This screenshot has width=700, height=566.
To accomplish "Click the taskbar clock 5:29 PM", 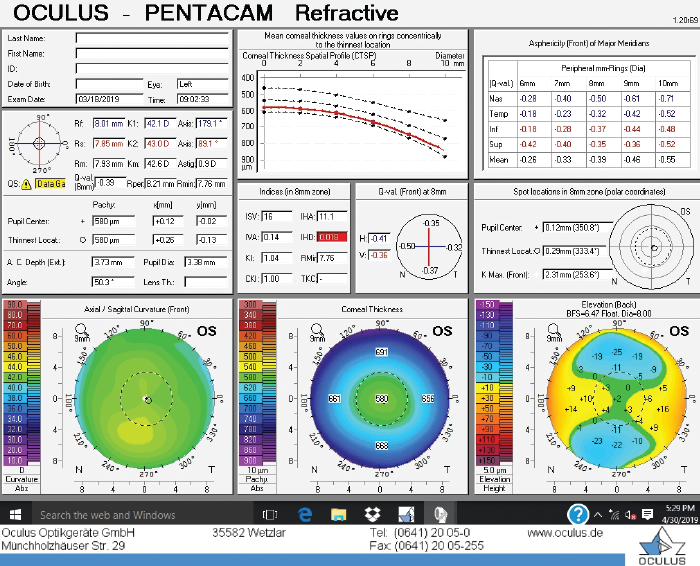I will [x=680, y=508].
